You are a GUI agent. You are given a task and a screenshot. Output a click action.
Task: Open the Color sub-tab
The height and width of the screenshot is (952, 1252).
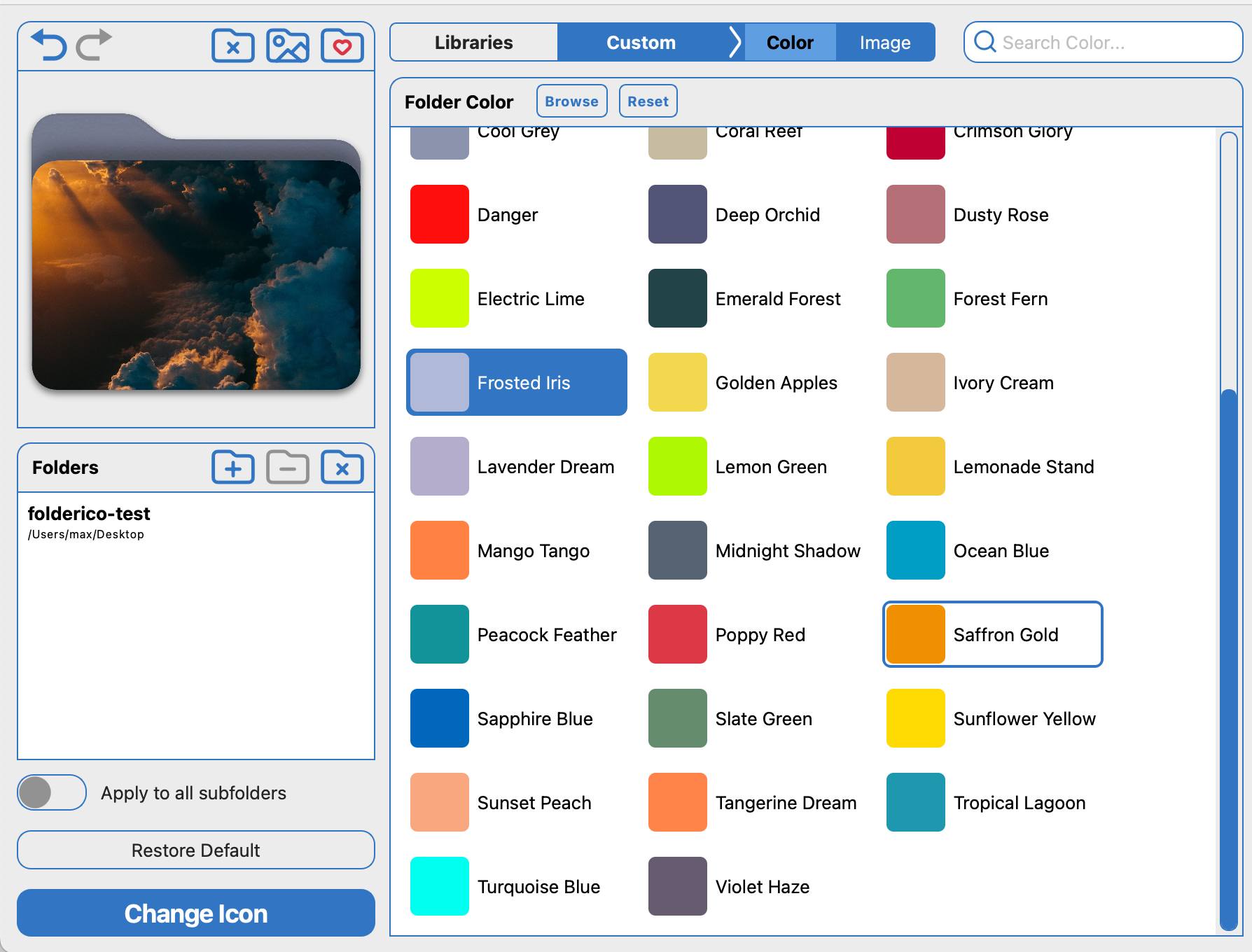(790, 42)
